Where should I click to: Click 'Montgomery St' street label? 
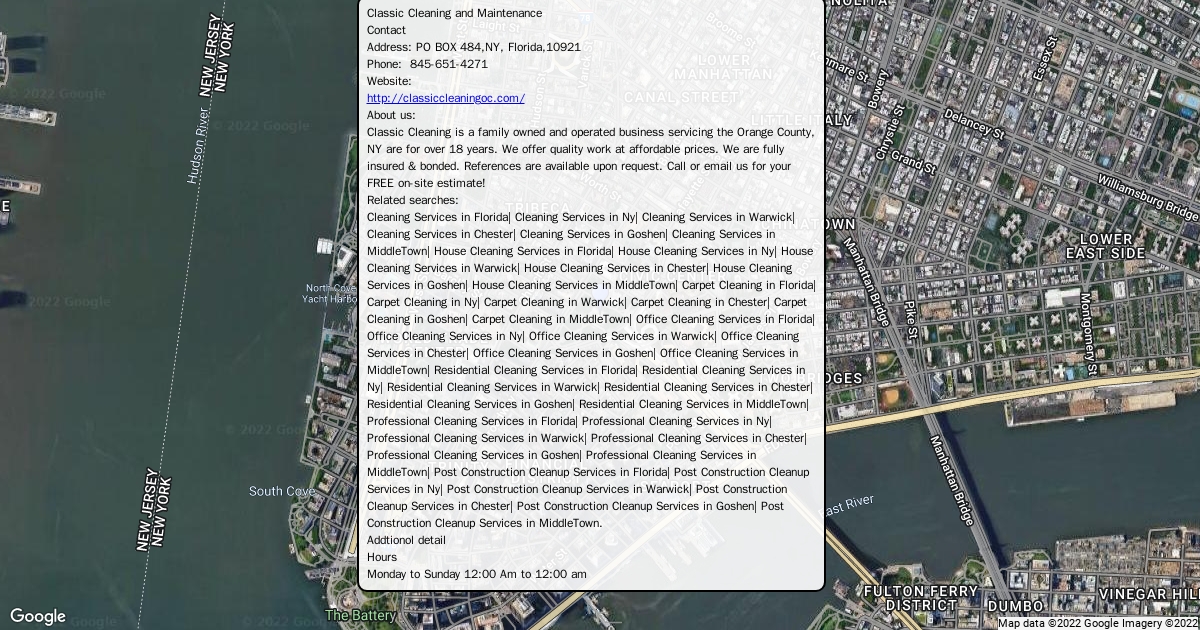(1089, 334)
